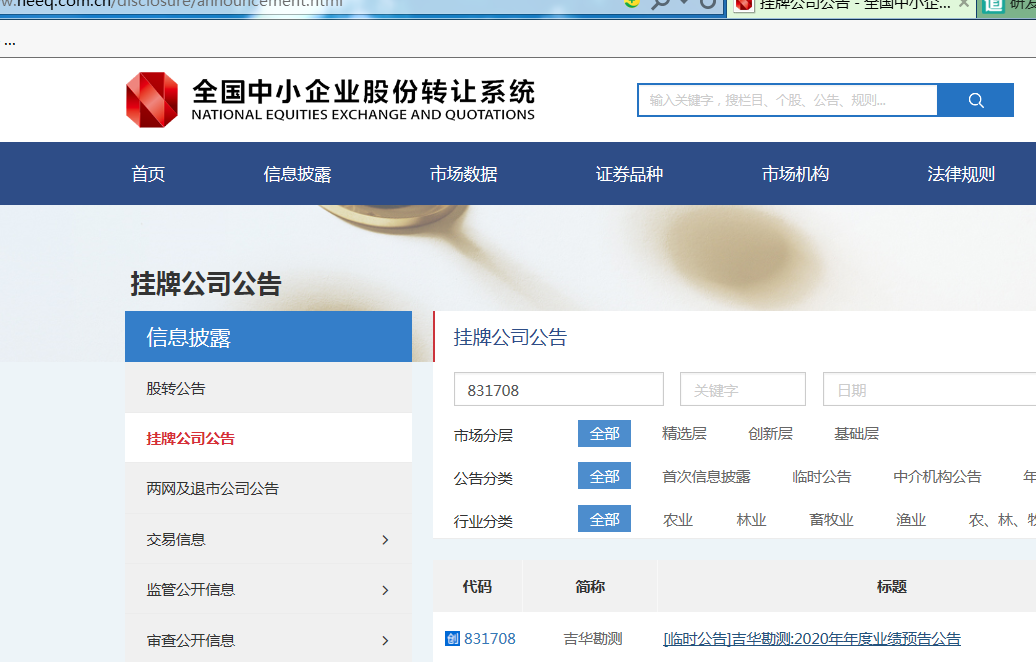Choose 创新层 market tier filter
This screenshot has width=1036, height=662.
pyautogui.click(x=770, y=433)
